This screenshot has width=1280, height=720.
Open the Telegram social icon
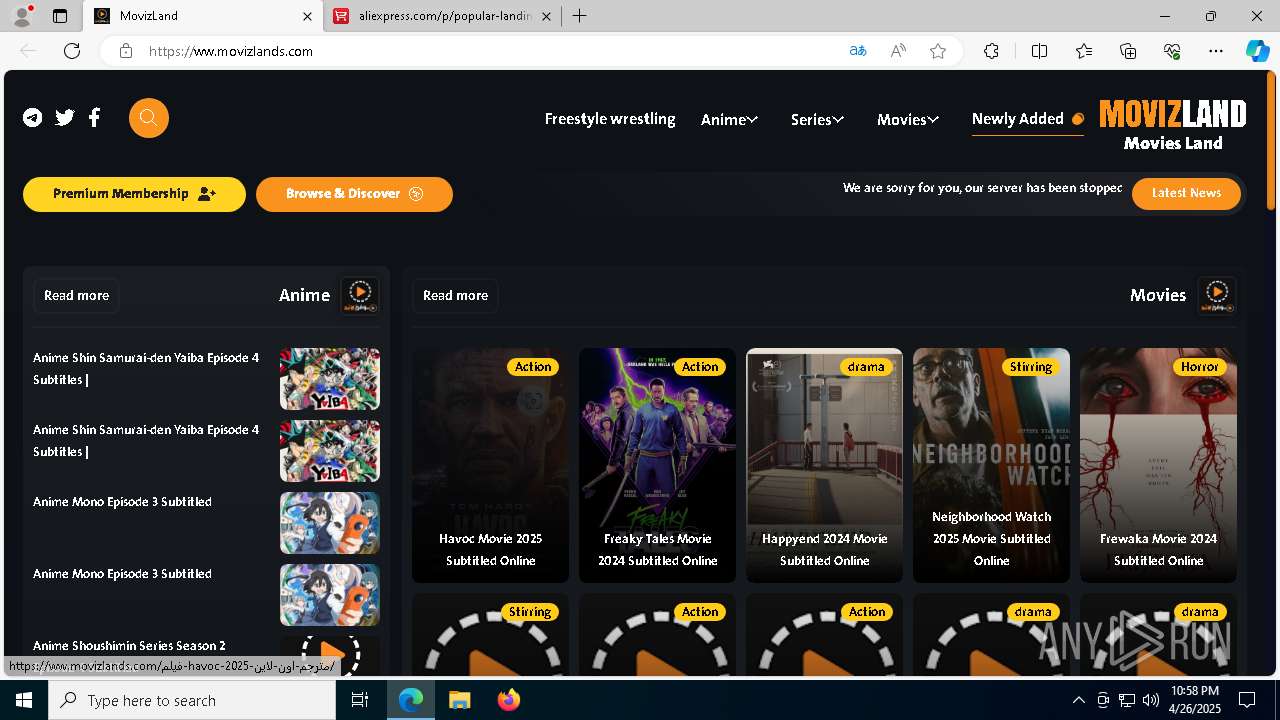coord(33,118)
